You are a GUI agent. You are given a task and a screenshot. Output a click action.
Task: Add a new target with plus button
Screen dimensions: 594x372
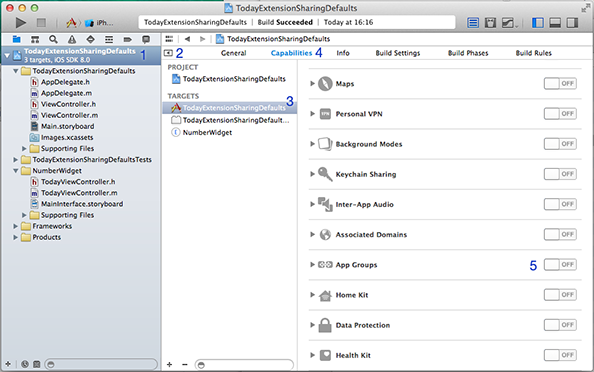(169, 364)
